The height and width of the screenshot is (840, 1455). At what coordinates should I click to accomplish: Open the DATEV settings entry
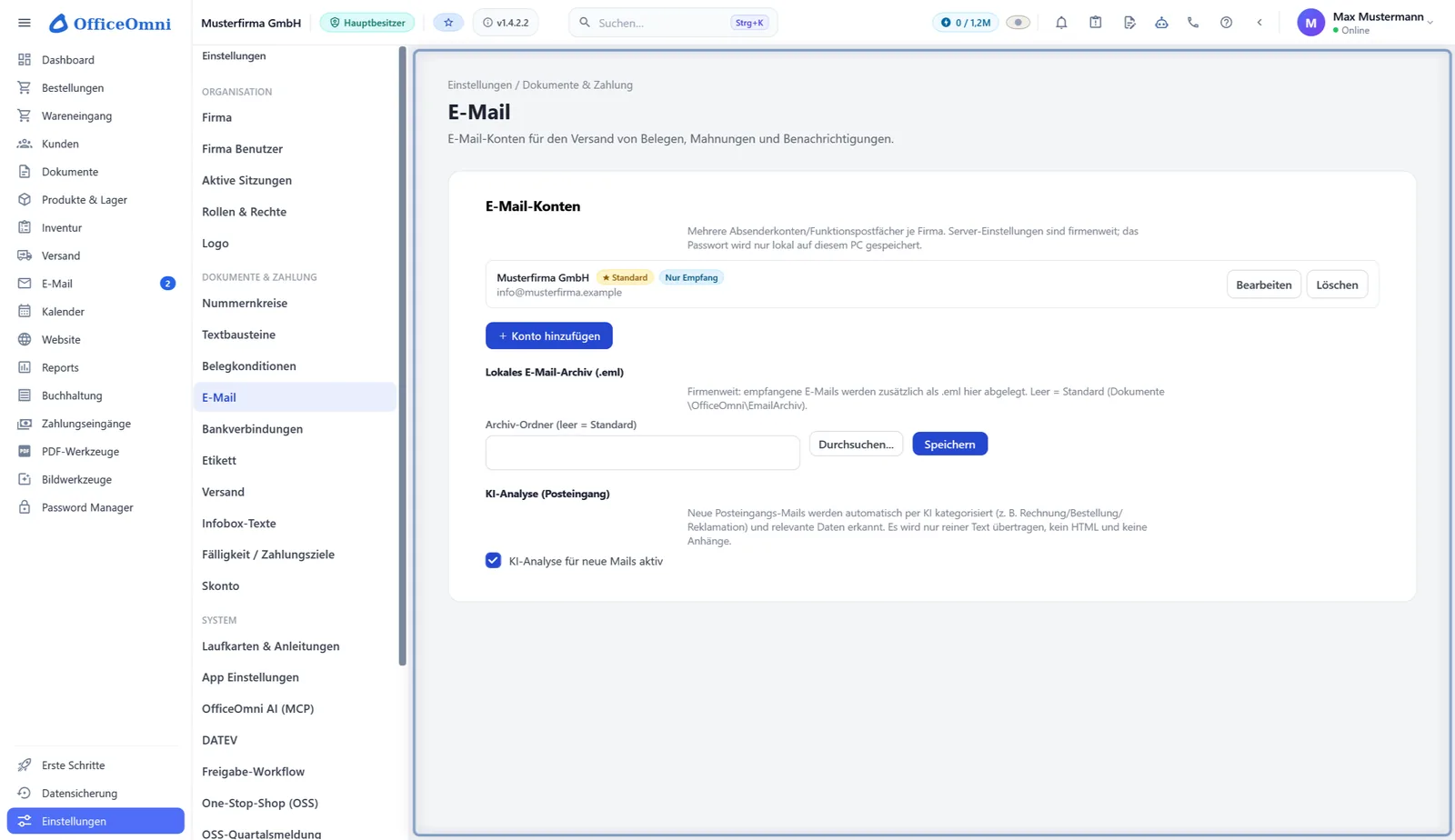[295, 740]
